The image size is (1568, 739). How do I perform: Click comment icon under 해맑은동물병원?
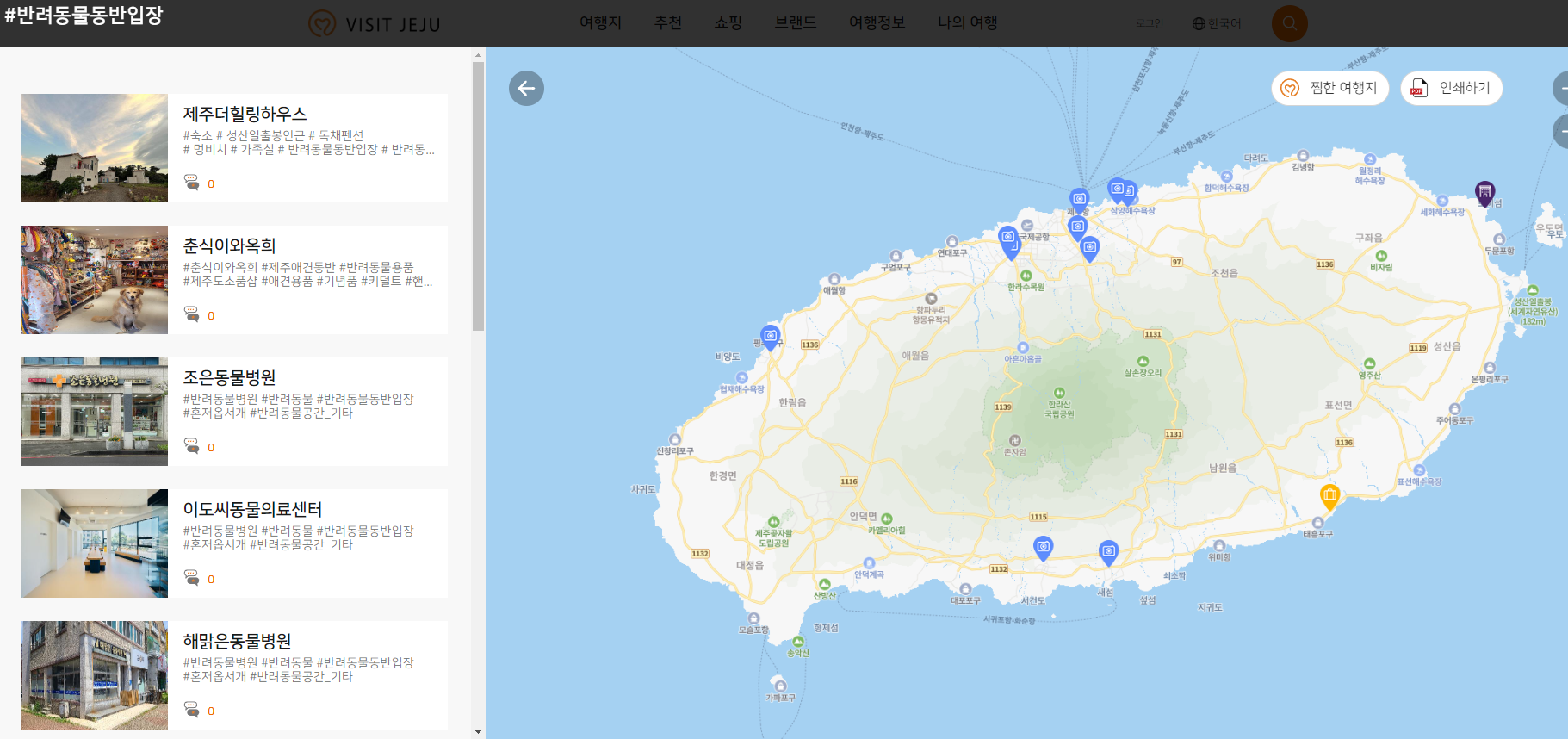pos(191,710)
